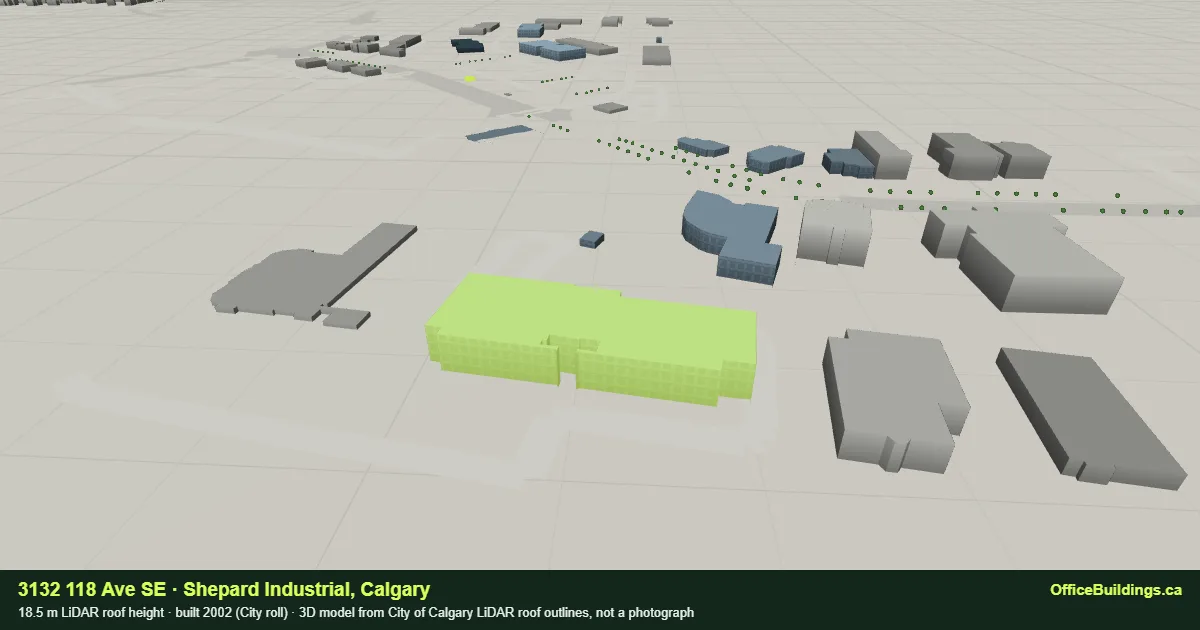Click the address text 3132 118 Ave SE
Screen dimensions: 1200x630
(x=92, y=590)
